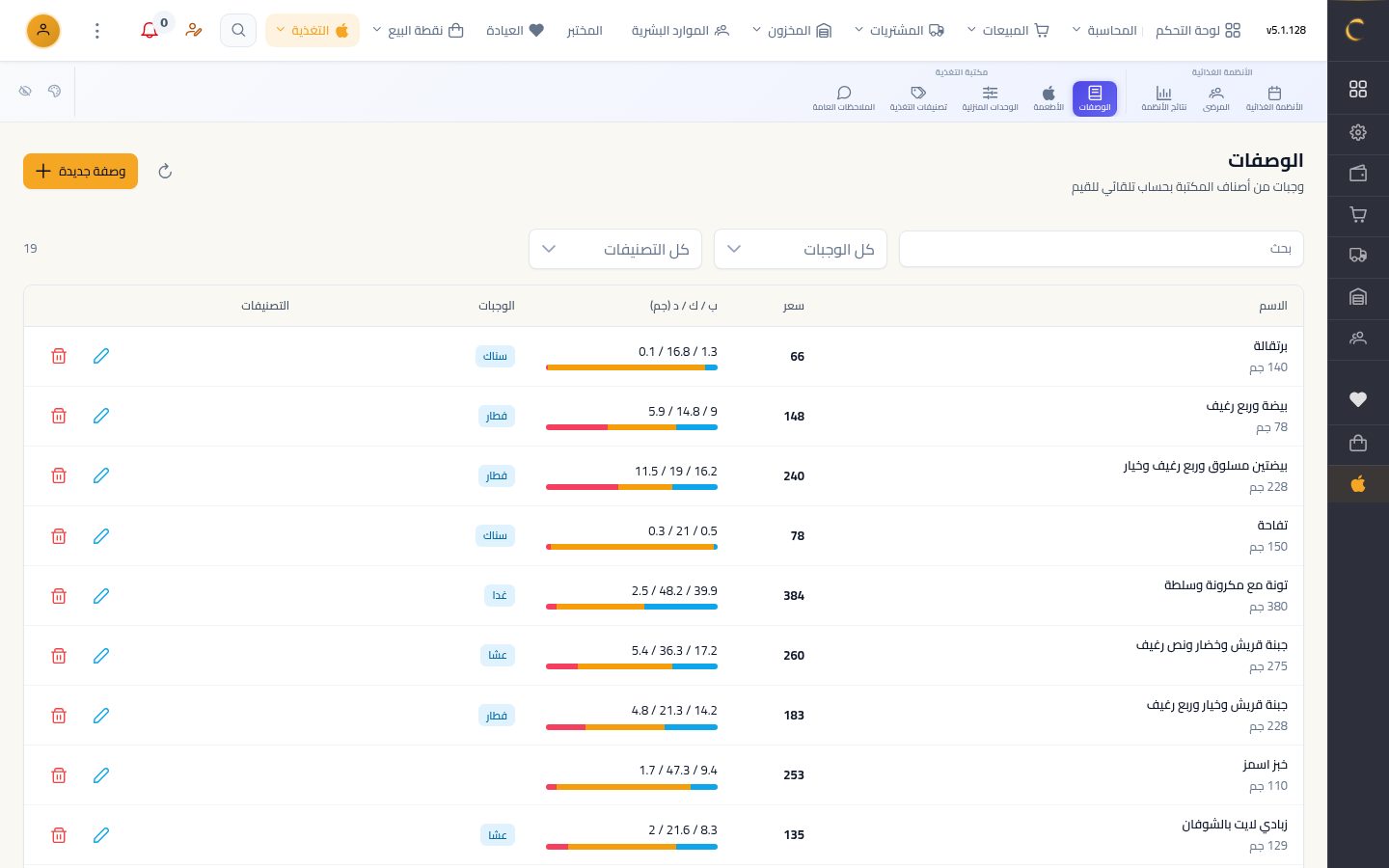
Task: Click the macro bar for بيضتين مسلوق row
Action: tap(632, 487)
